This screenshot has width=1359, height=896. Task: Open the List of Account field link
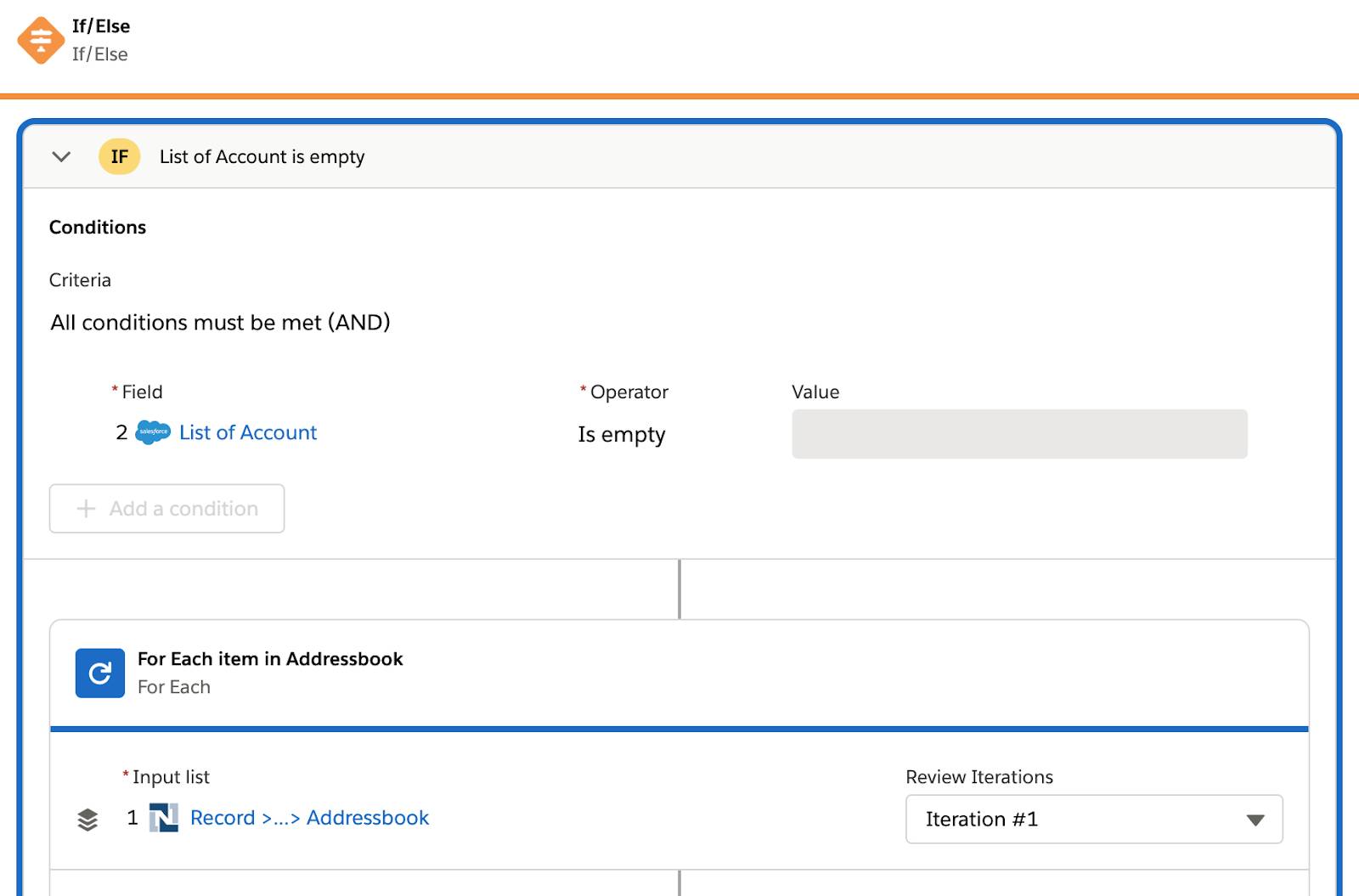(x=247, y=432)
